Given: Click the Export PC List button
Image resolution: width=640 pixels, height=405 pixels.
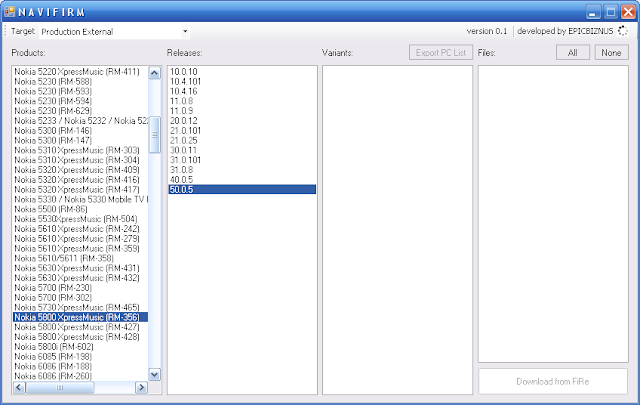Looking at the screenshot, I should point(441,53).
